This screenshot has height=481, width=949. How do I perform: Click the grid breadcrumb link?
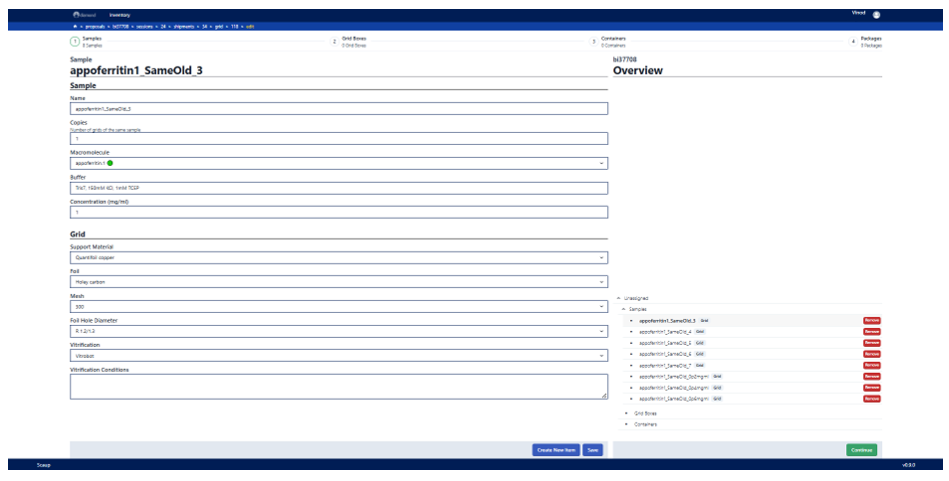[x=220, y=27]
